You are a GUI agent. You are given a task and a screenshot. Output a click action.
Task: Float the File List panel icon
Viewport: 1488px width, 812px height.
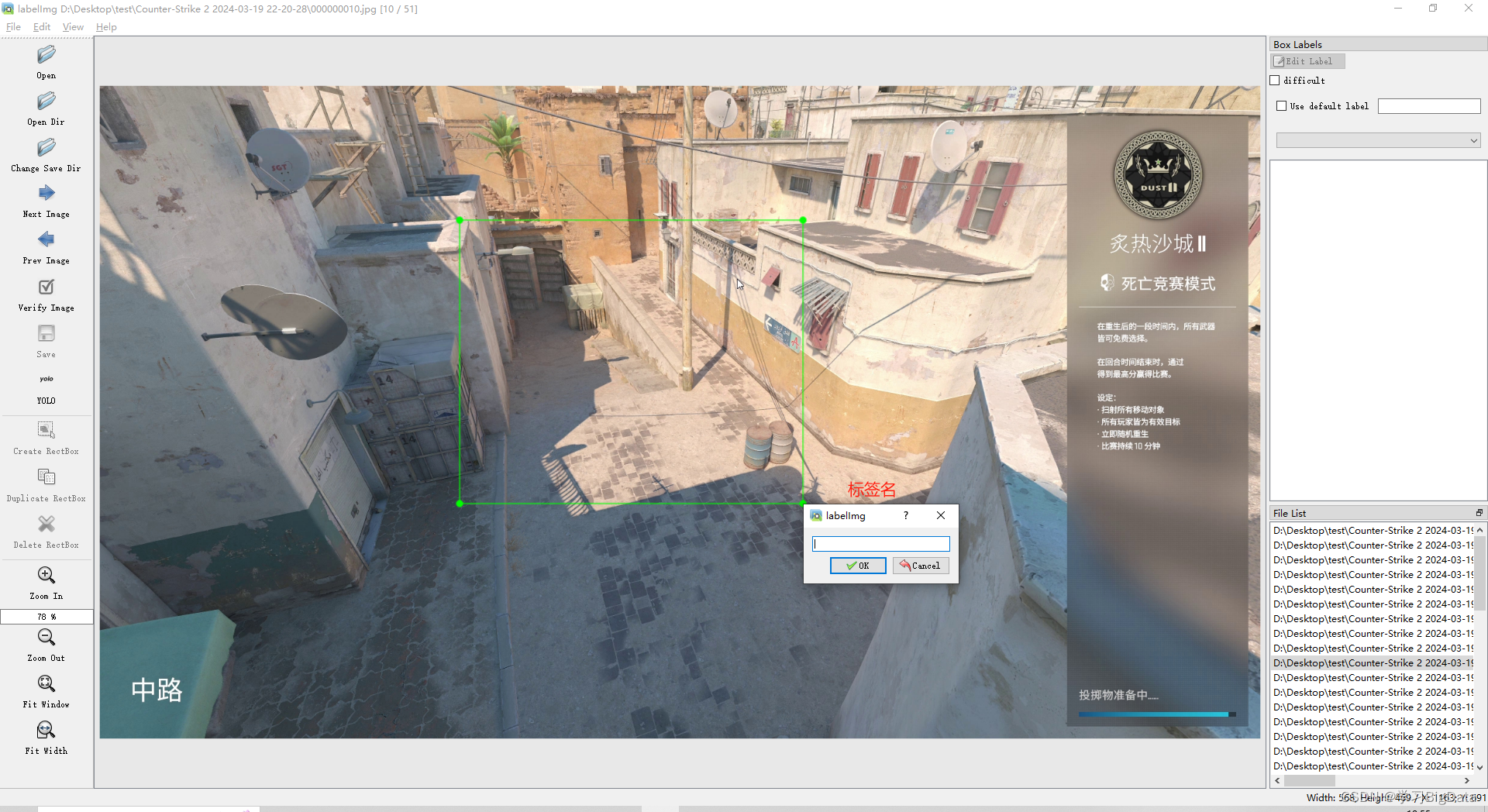(x=1479, y=513)
